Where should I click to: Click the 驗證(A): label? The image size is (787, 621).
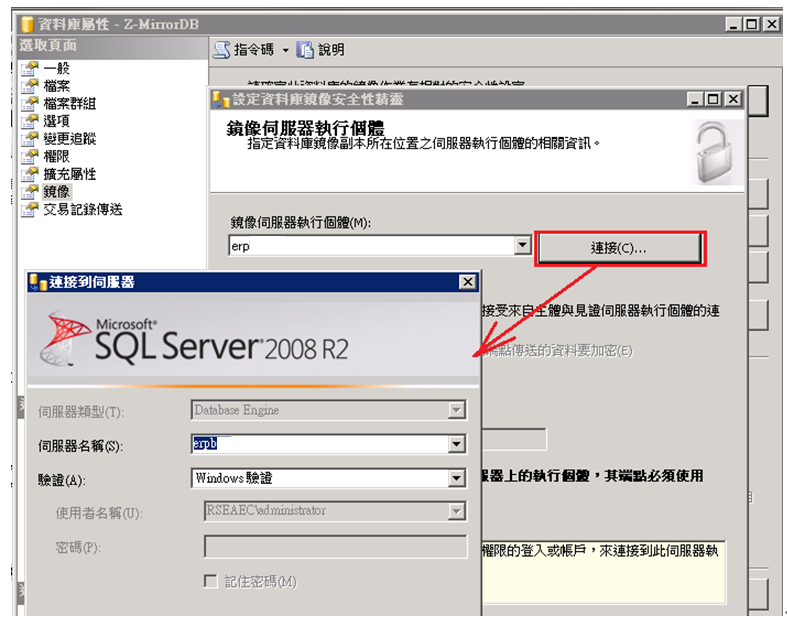tap(62, 480)
